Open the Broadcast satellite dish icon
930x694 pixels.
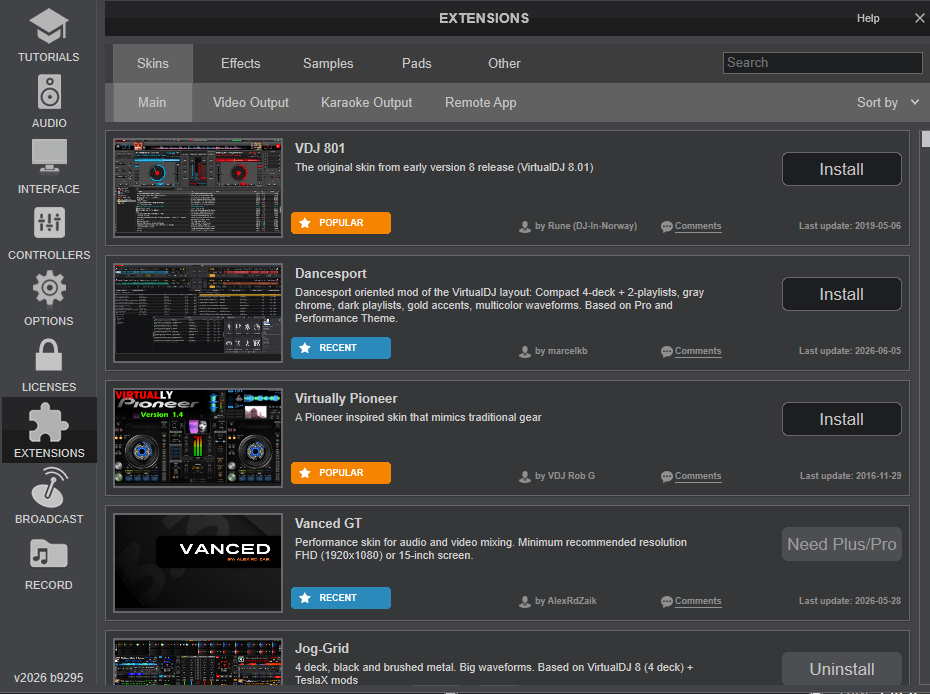coord(50,488)
